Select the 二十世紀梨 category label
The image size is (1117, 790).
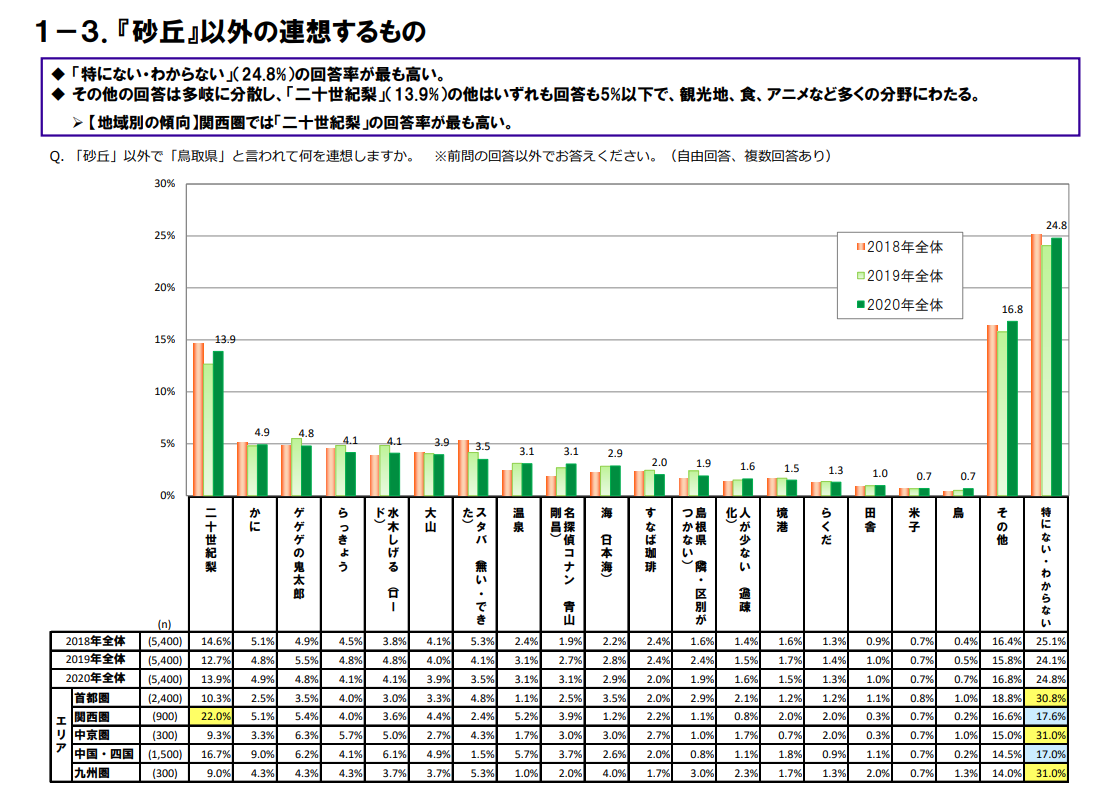click(211, 540)
